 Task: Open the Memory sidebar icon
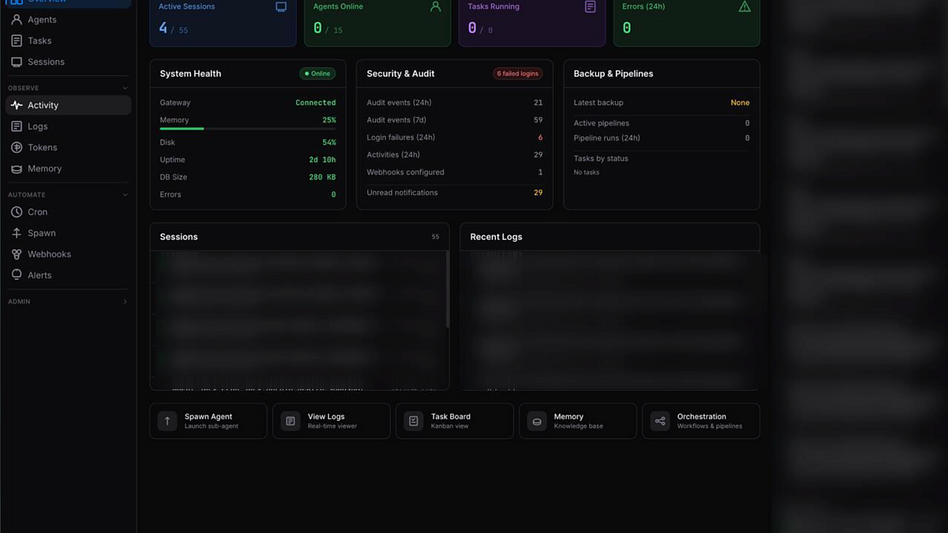(16, 169)
